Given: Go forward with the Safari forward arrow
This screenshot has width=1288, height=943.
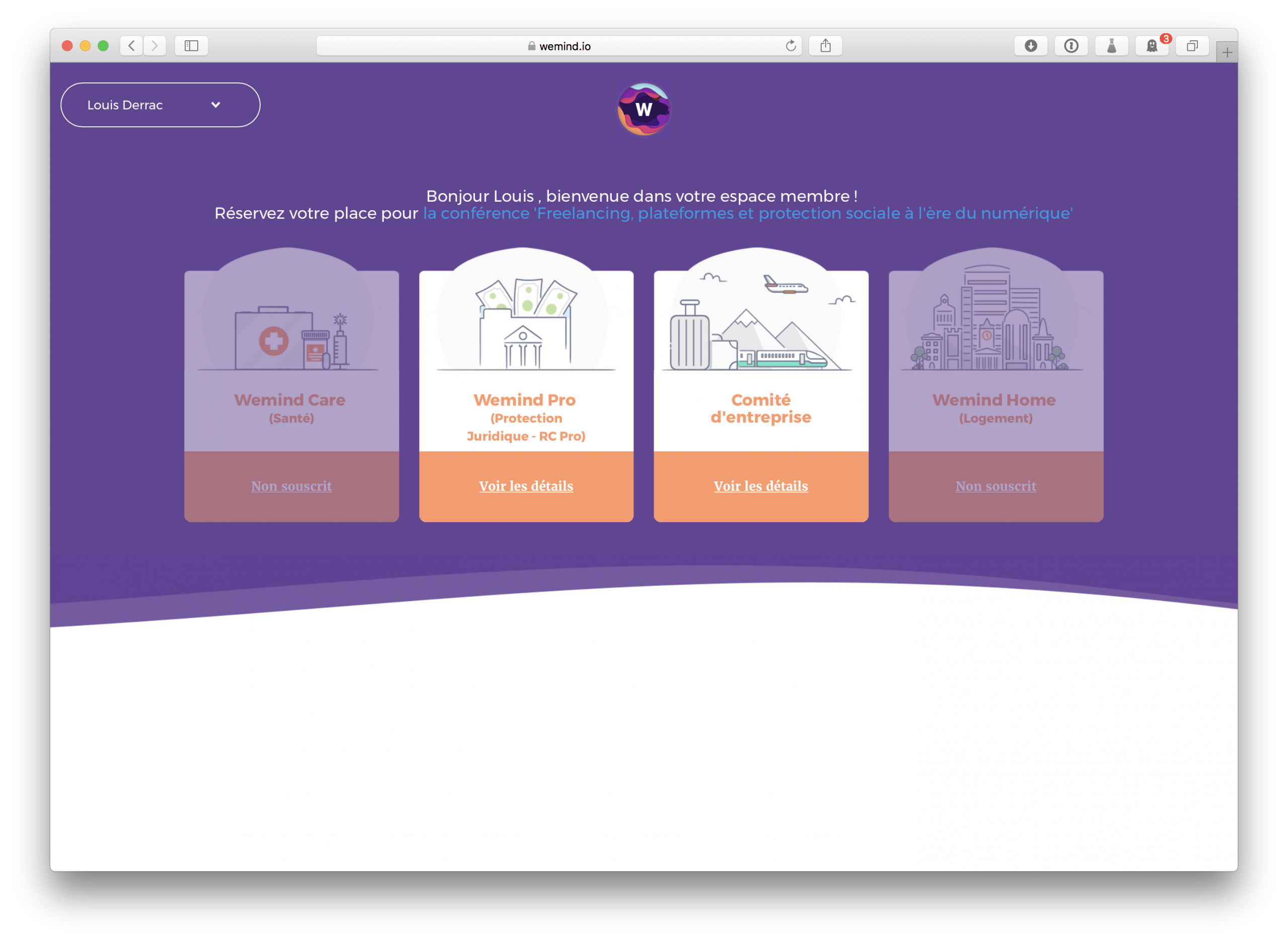Looking at the screenshot, I should pyautogui.click(x=155, y=46).
